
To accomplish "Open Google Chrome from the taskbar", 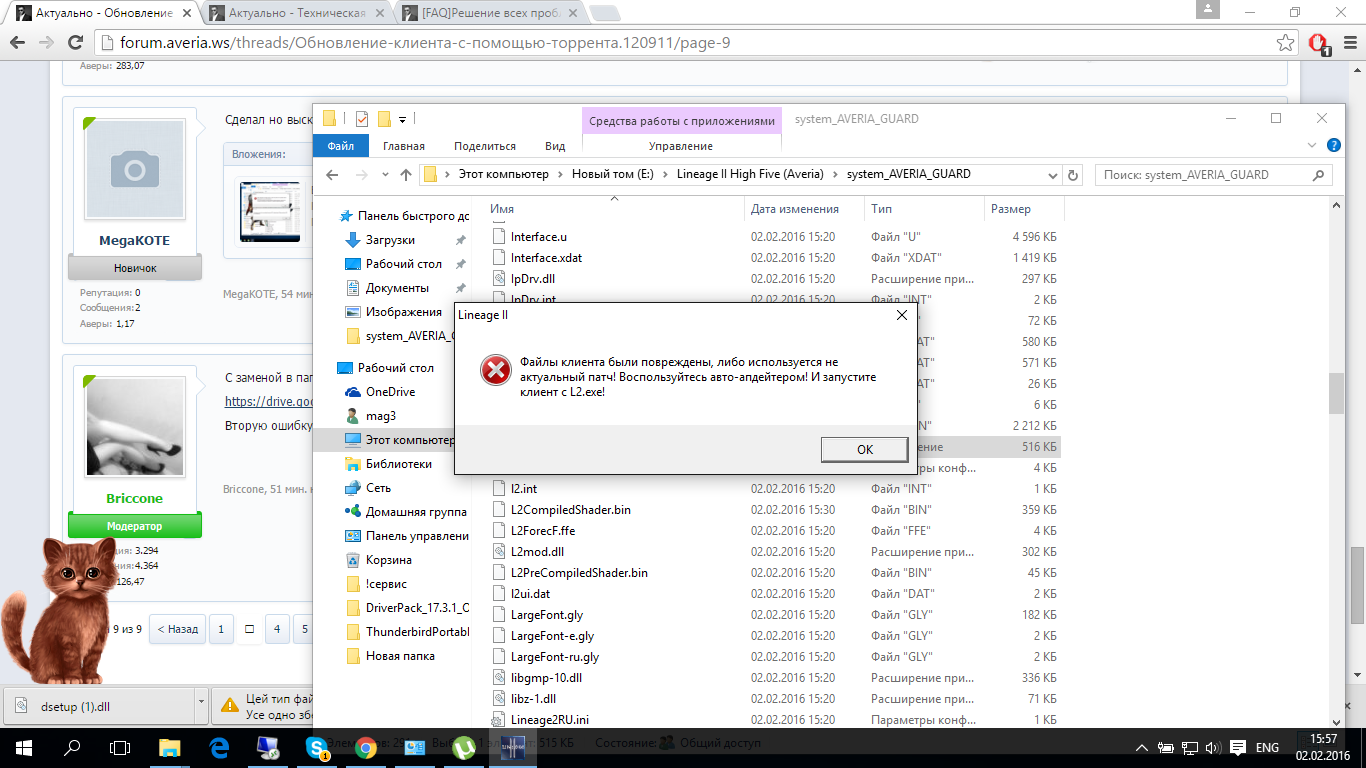I will pos(365,747).
